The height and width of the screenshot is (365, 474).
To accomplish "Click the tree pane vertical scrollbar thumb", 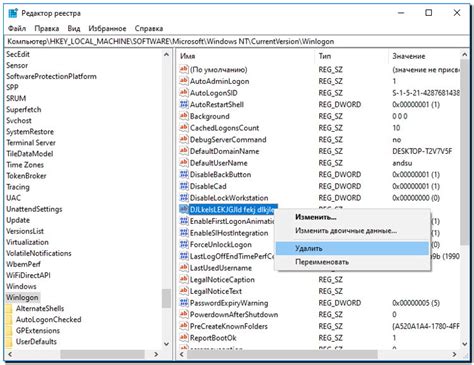I will 166,298.
